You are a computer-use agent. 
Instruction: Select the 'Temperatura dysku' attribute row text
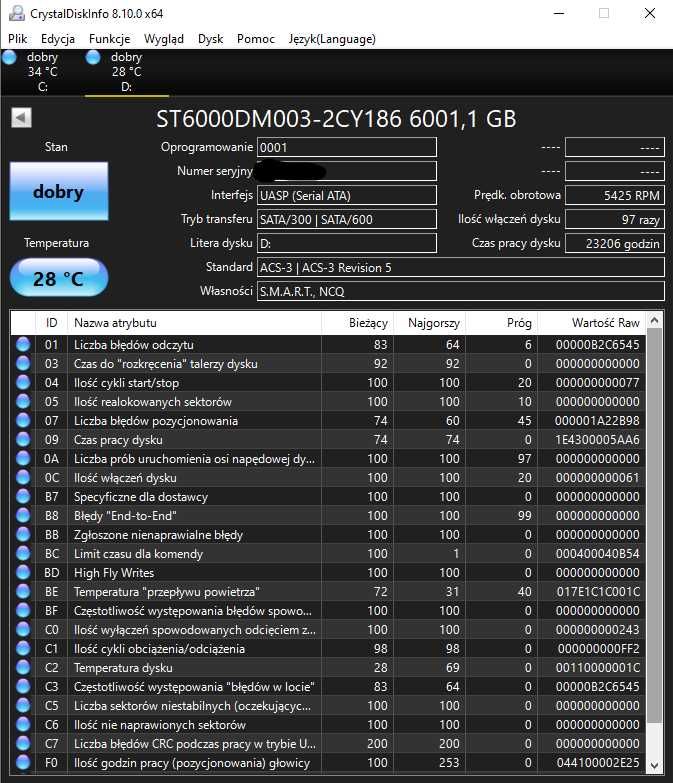(x=123, y=668)
